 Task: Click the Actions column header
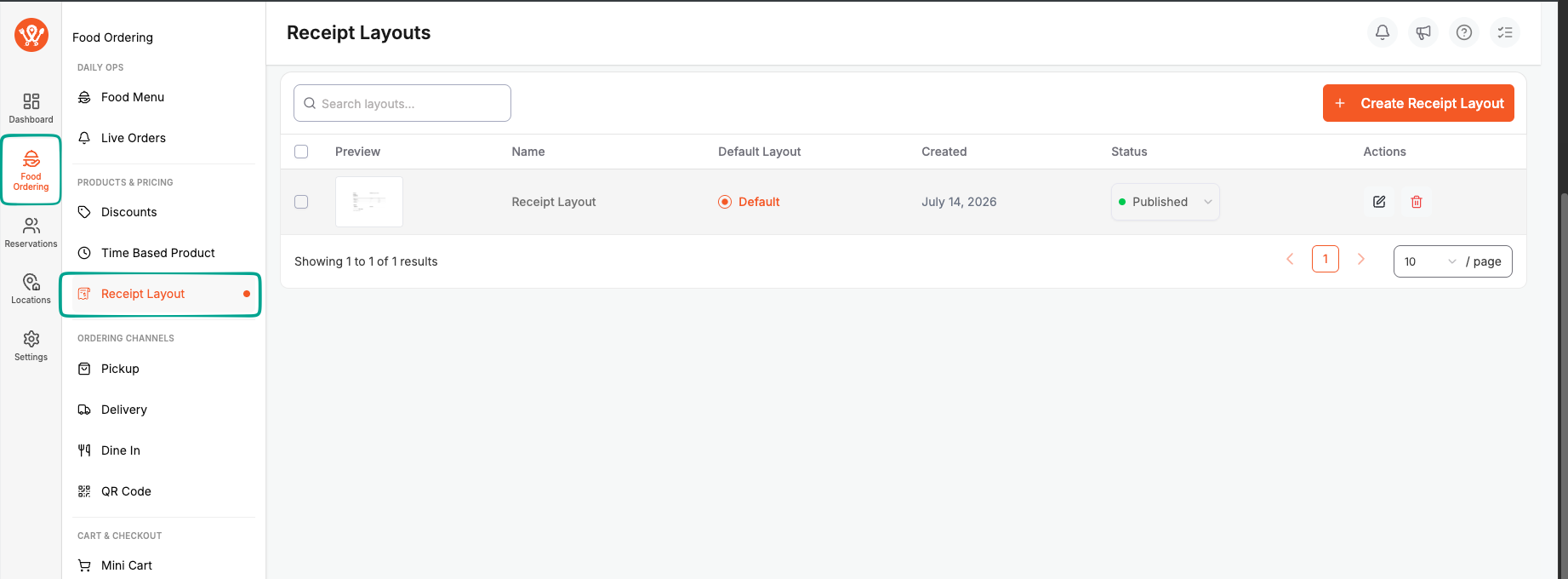coord(1385,152)
